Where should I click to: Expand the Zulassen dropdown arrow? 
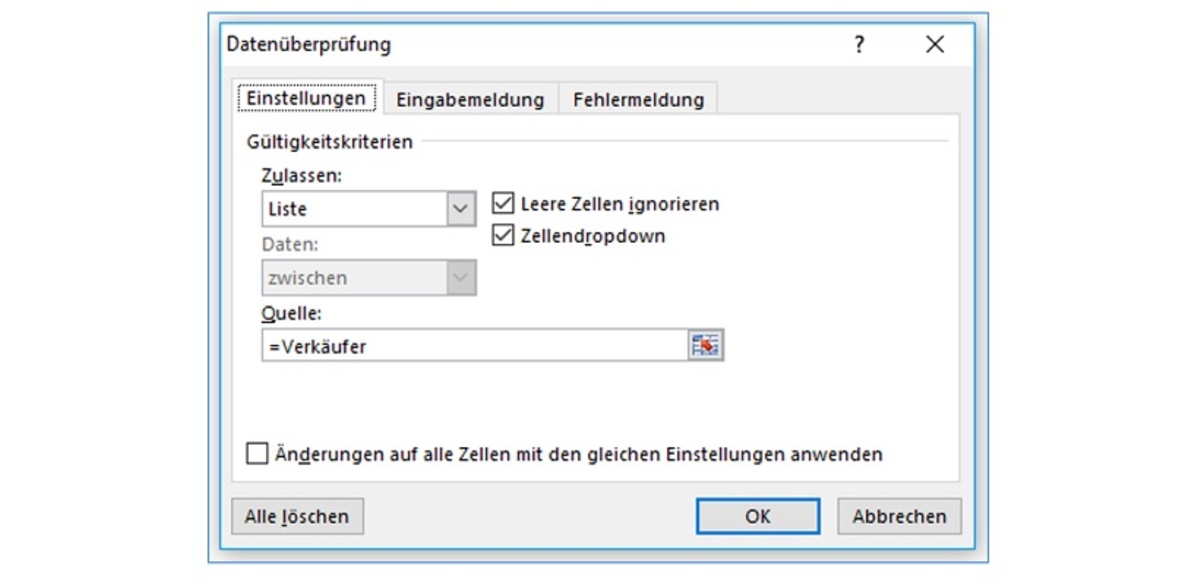(460, 210)
